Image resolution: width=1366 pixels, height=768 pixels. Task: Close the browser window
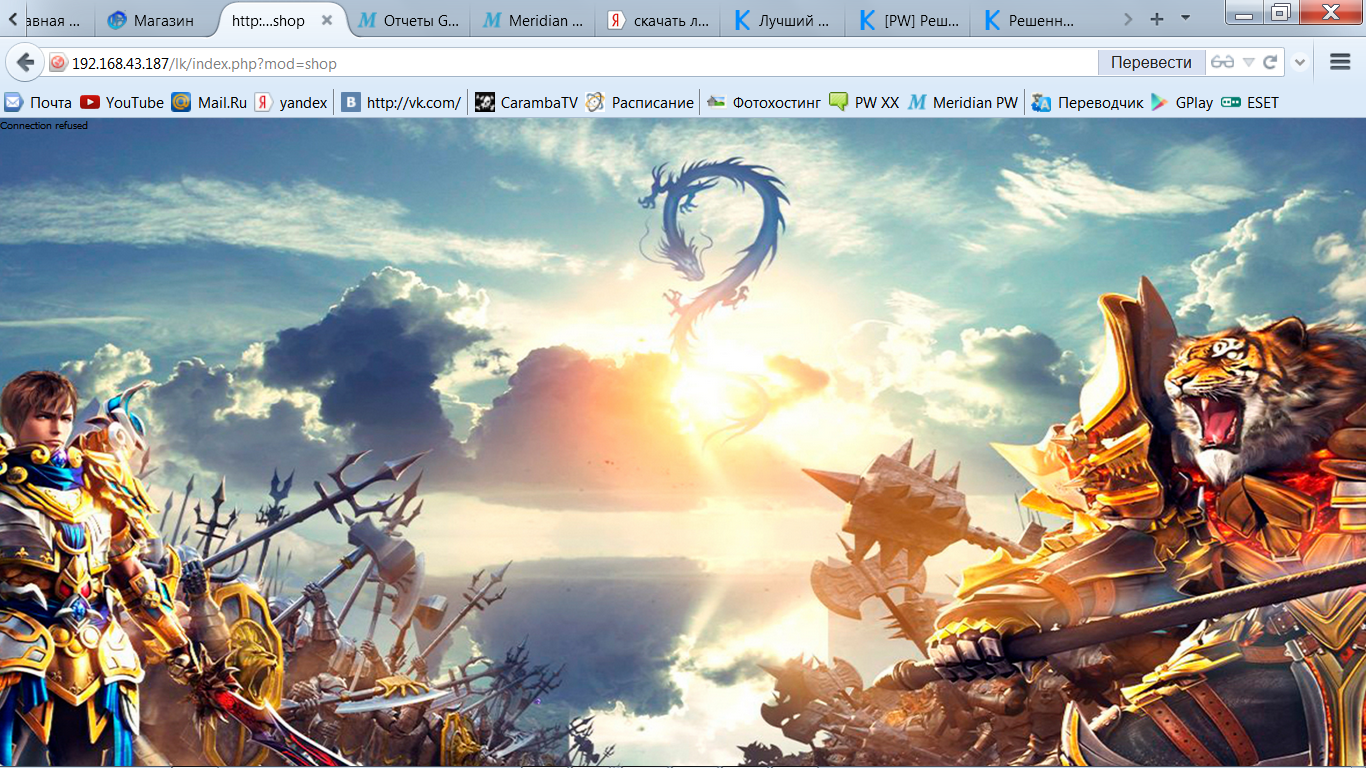coord(1330,12)
